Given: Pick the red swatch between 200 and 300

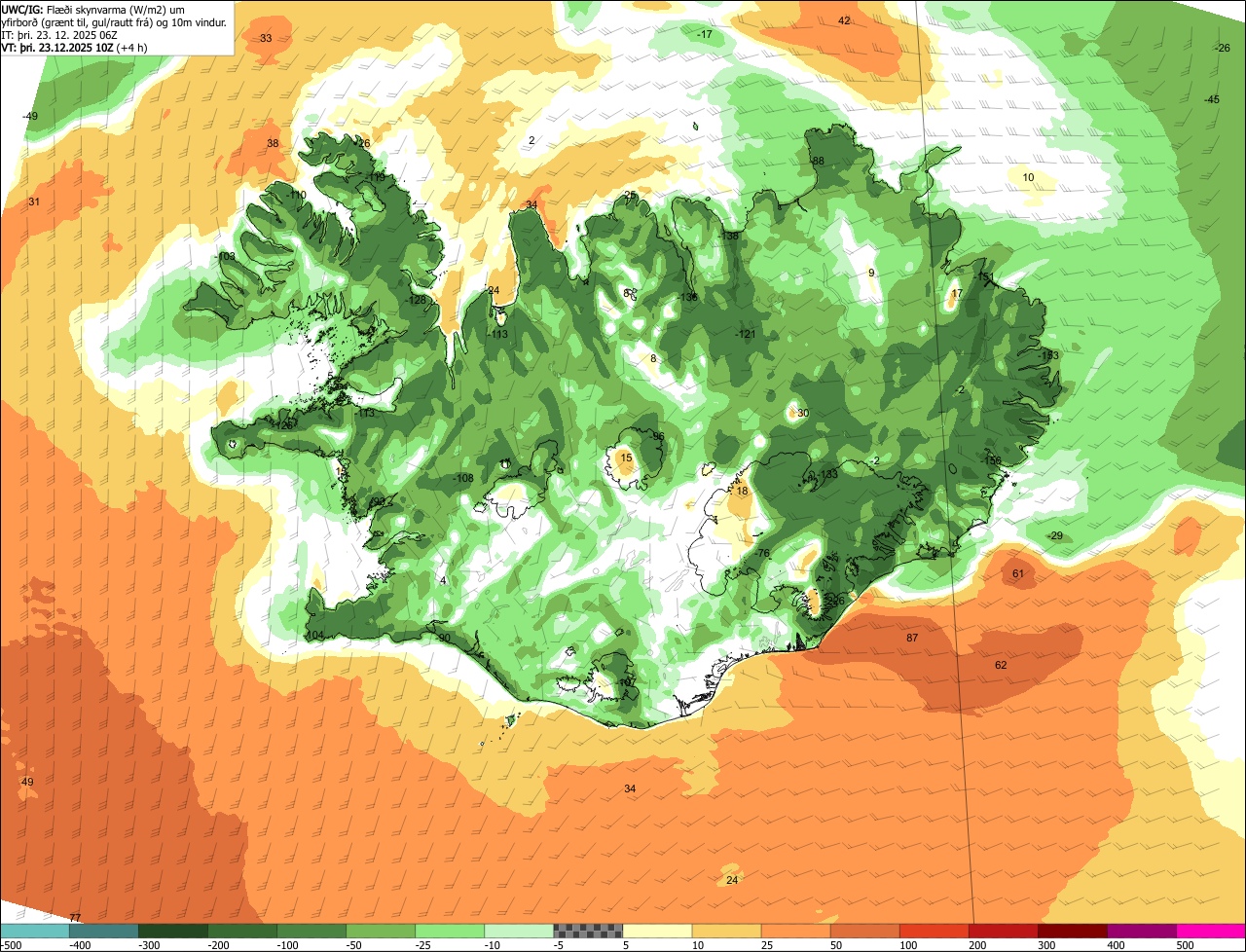Looking at the screenshot, I should point(1004,931).
